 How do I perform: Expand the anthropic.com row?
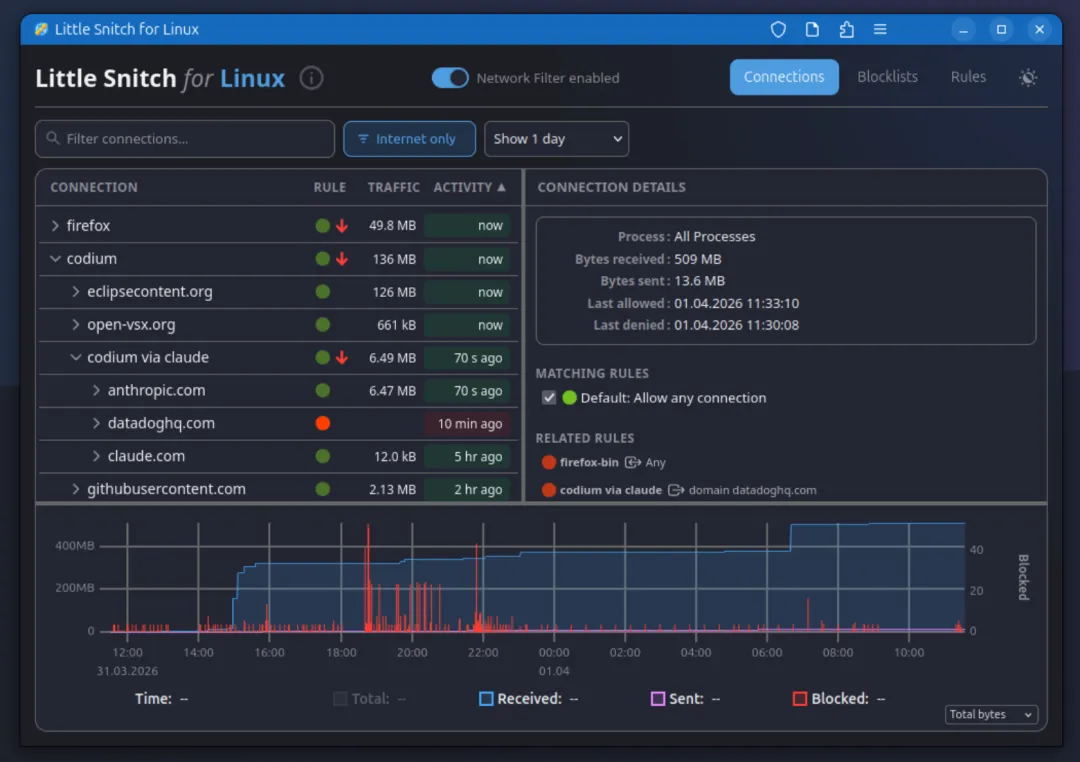96,390
